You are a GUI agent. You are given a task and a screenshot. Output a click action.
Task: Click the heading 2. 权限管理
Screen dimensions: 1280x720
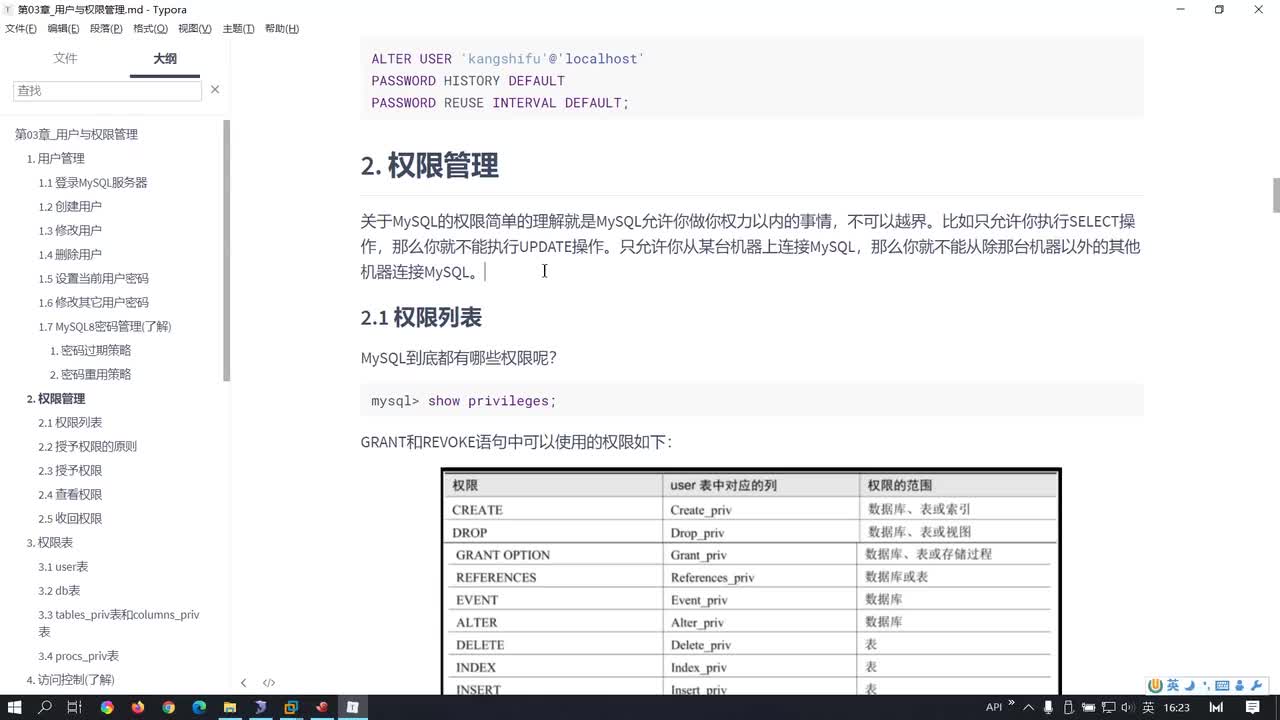[x=430, y=165]
